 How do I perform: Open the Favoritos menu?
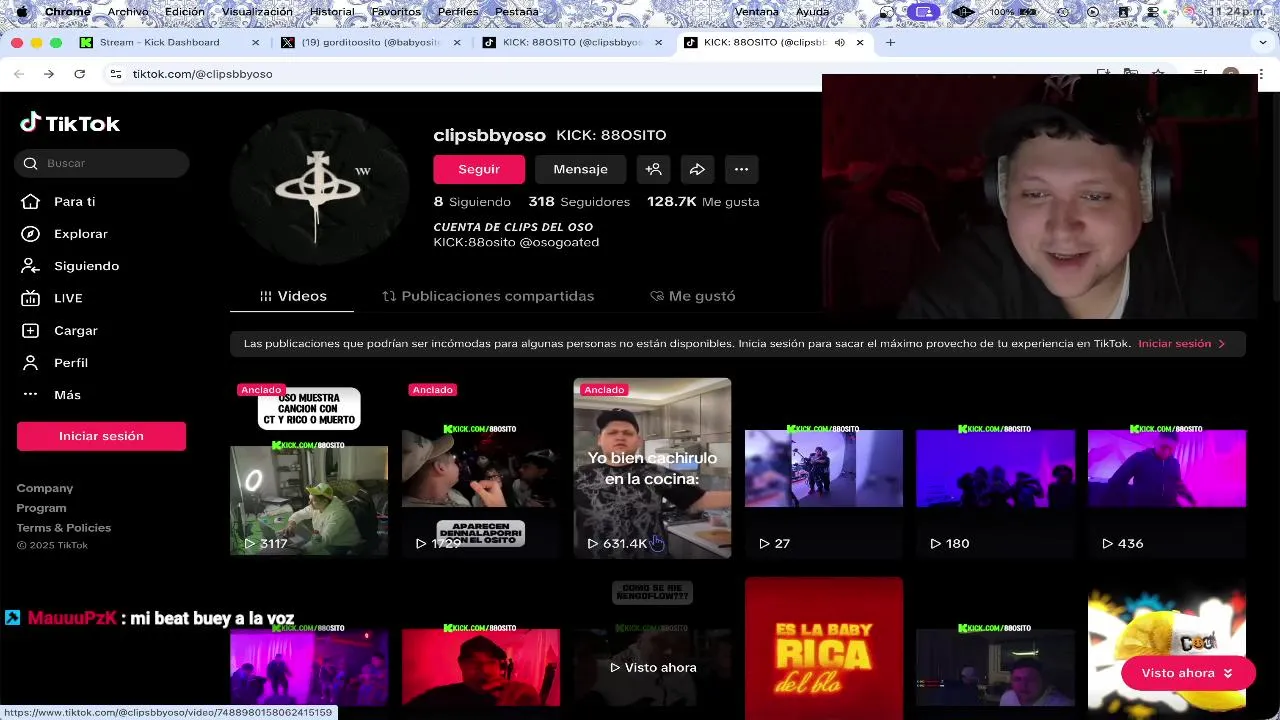[395, 12]
